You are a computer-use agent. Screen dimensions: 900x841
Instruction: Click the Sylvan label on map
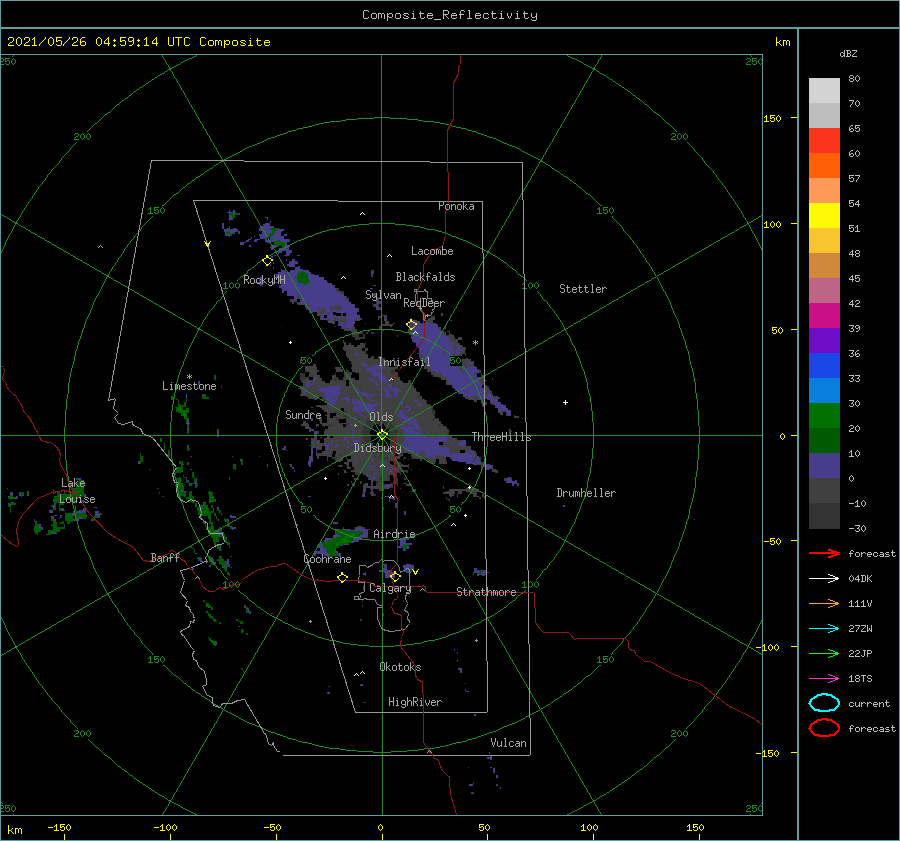(x=383, y=295)
